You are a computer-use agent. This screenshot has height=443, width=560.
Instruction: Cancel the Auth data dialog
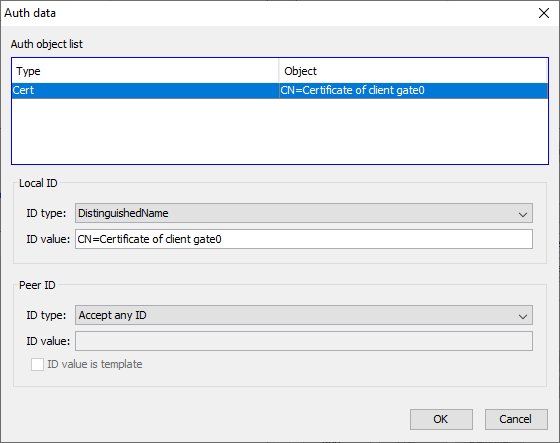516,419
